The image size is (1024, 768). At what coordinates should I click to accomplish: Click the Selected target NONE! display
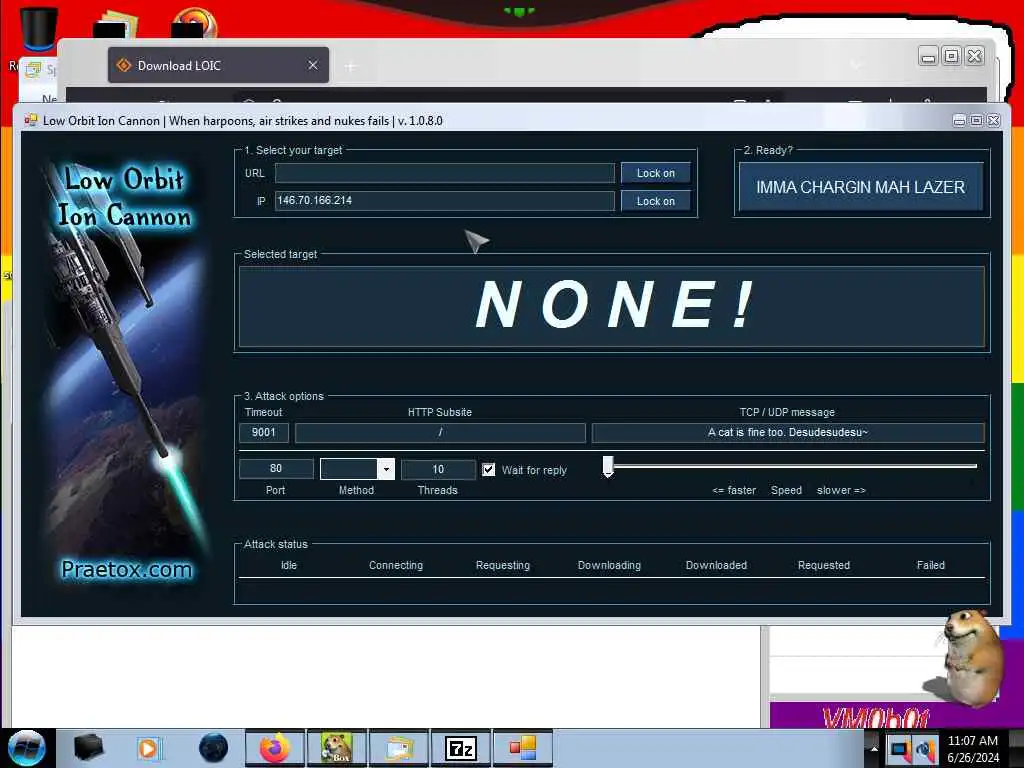click(x=612, y=306)
